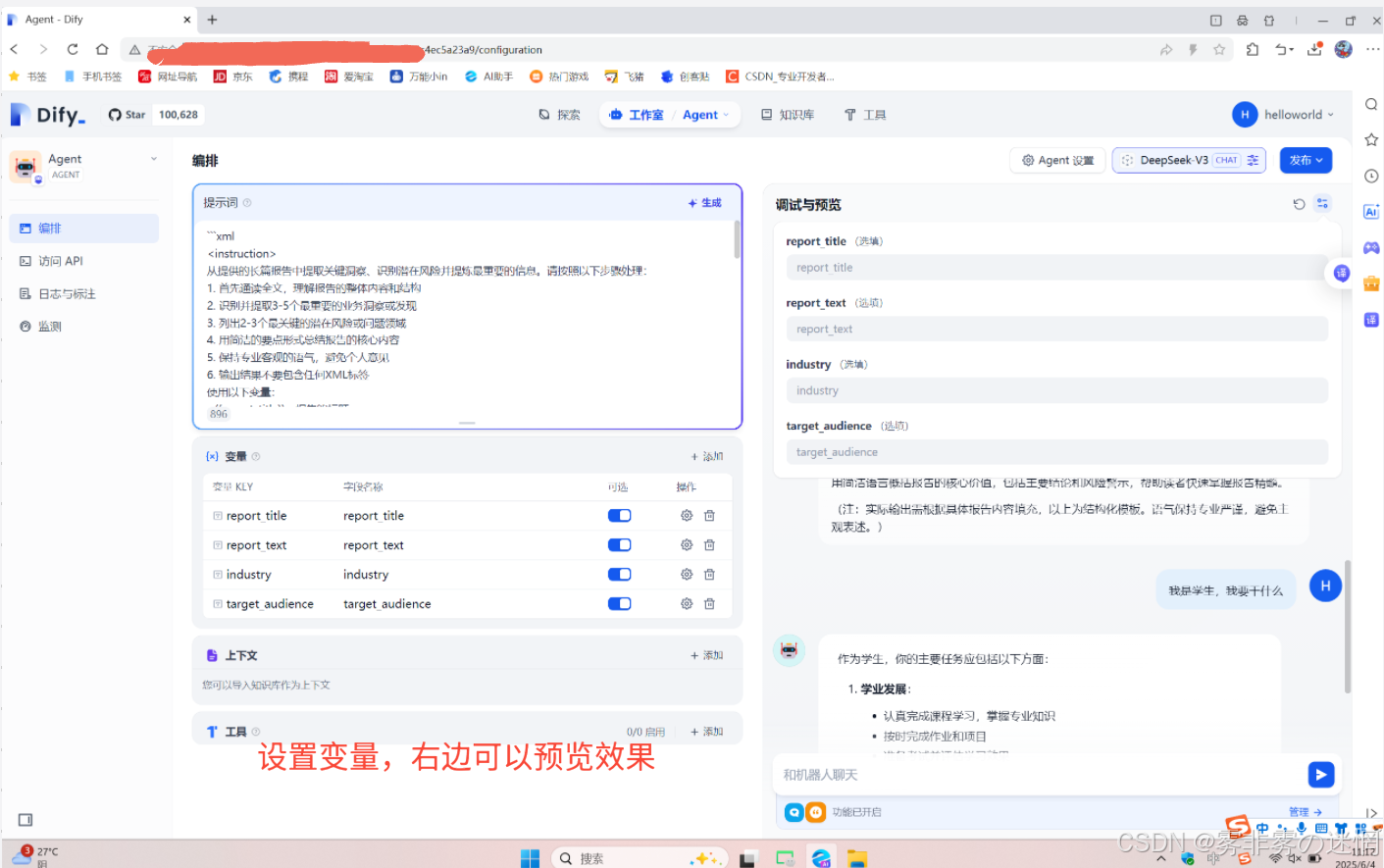Toggle required switch for report_title
The height and width of the screenshot is (868, 1384).
pyautogui.click(x=620, y=516)
